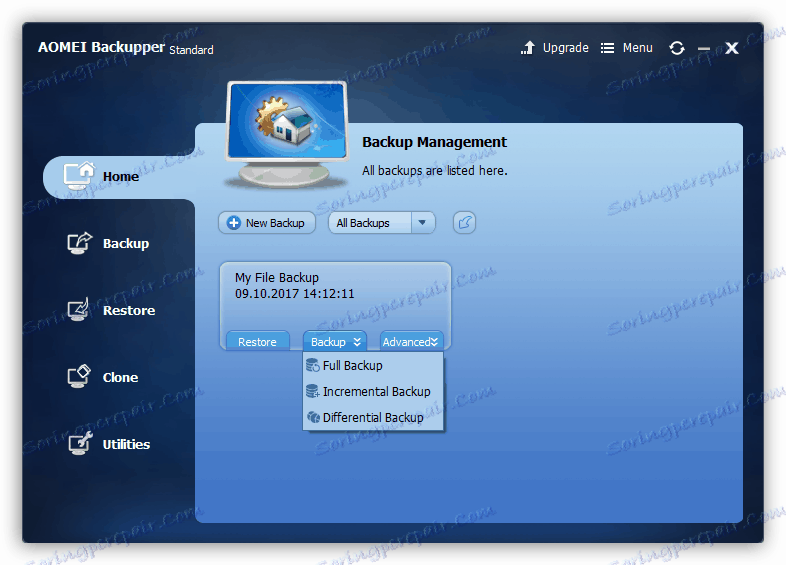Click the Backup Management monitor illustration
Screen dimensions: 786x565
click(287, 134)
